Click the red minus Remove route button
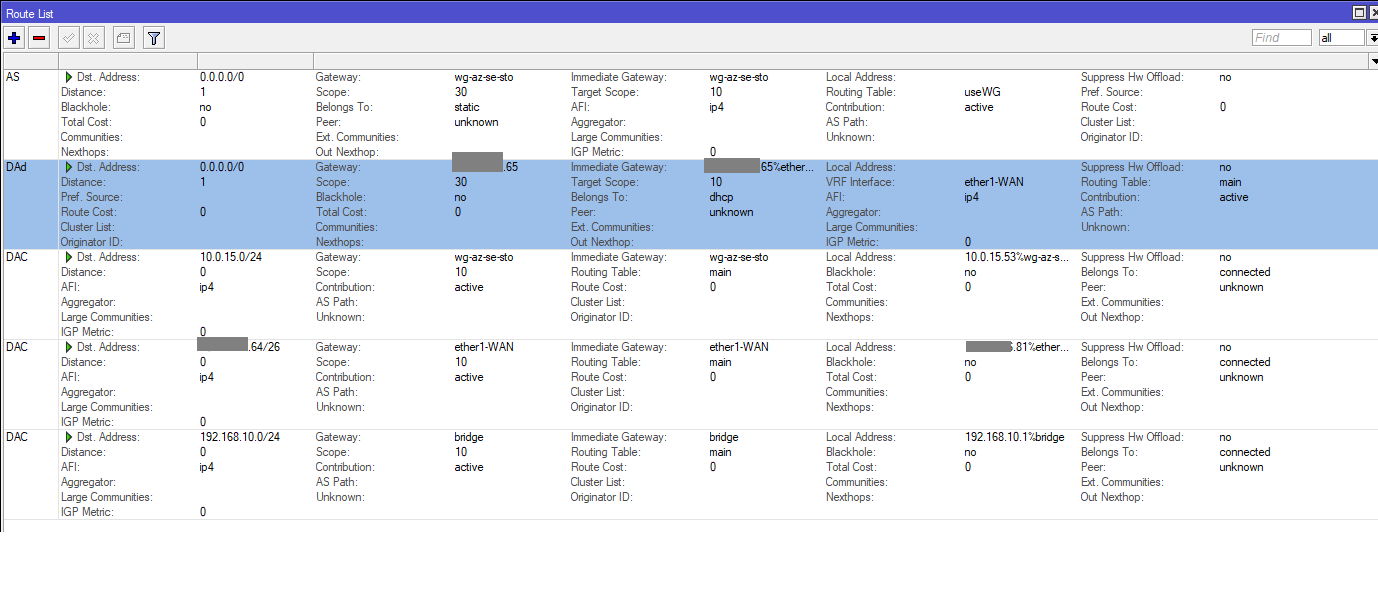The image size is (1378, 600). pyautogui.click(x=39, y=38)
